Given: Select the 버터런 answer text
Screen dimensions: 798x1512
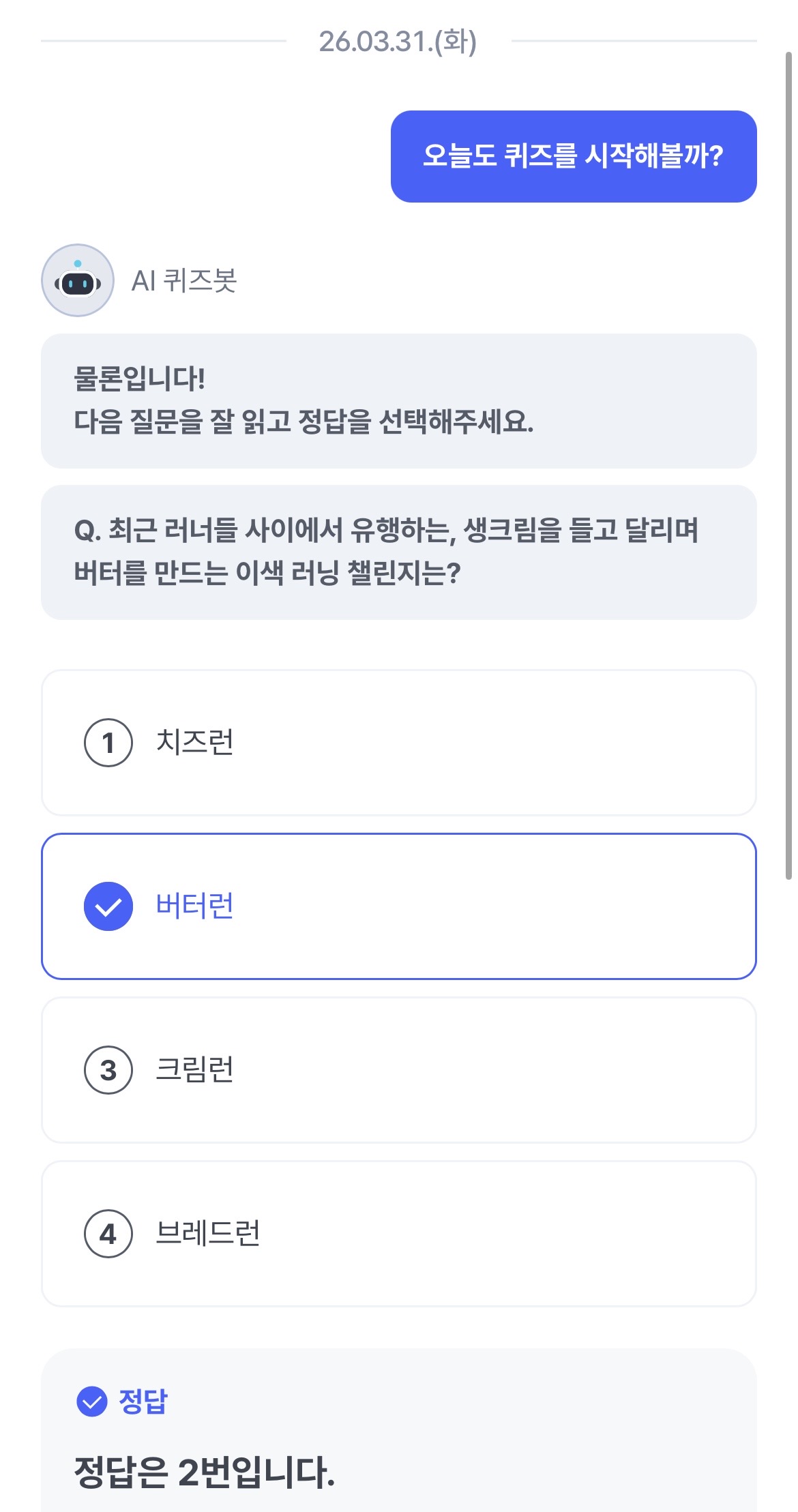Looking at the screenshot, I should [x=195, y=906].
